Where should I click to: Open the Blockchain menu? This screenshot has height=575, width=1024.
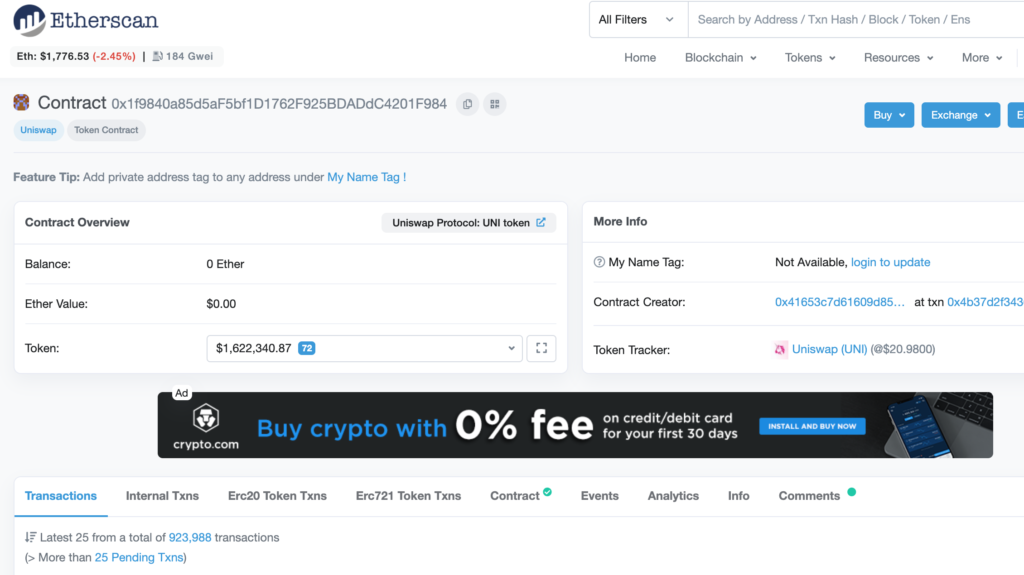pos(720,58)
